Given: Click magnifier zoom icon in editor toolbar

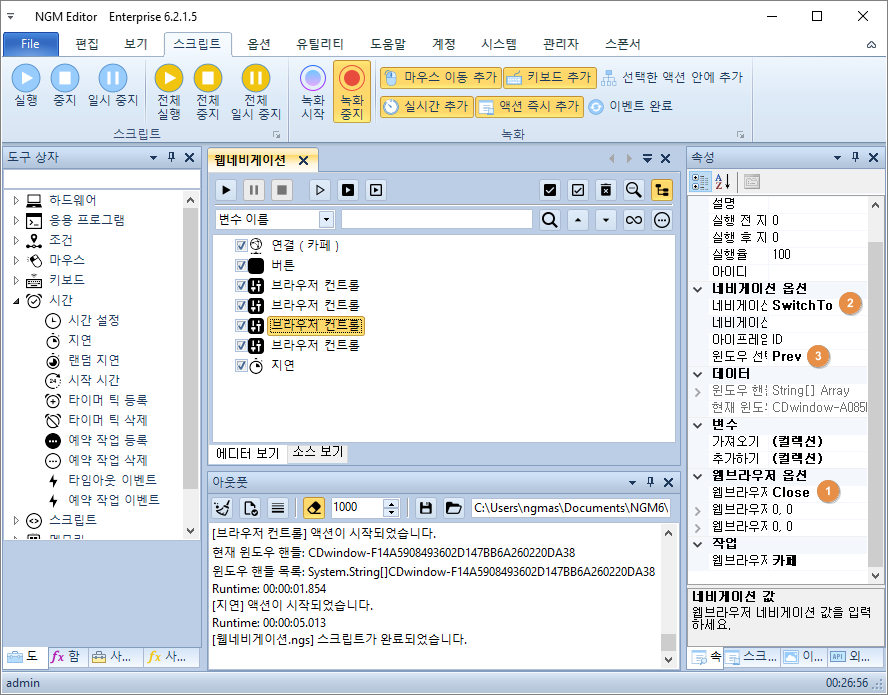Looking at the screenshot, I should (634, 190).
